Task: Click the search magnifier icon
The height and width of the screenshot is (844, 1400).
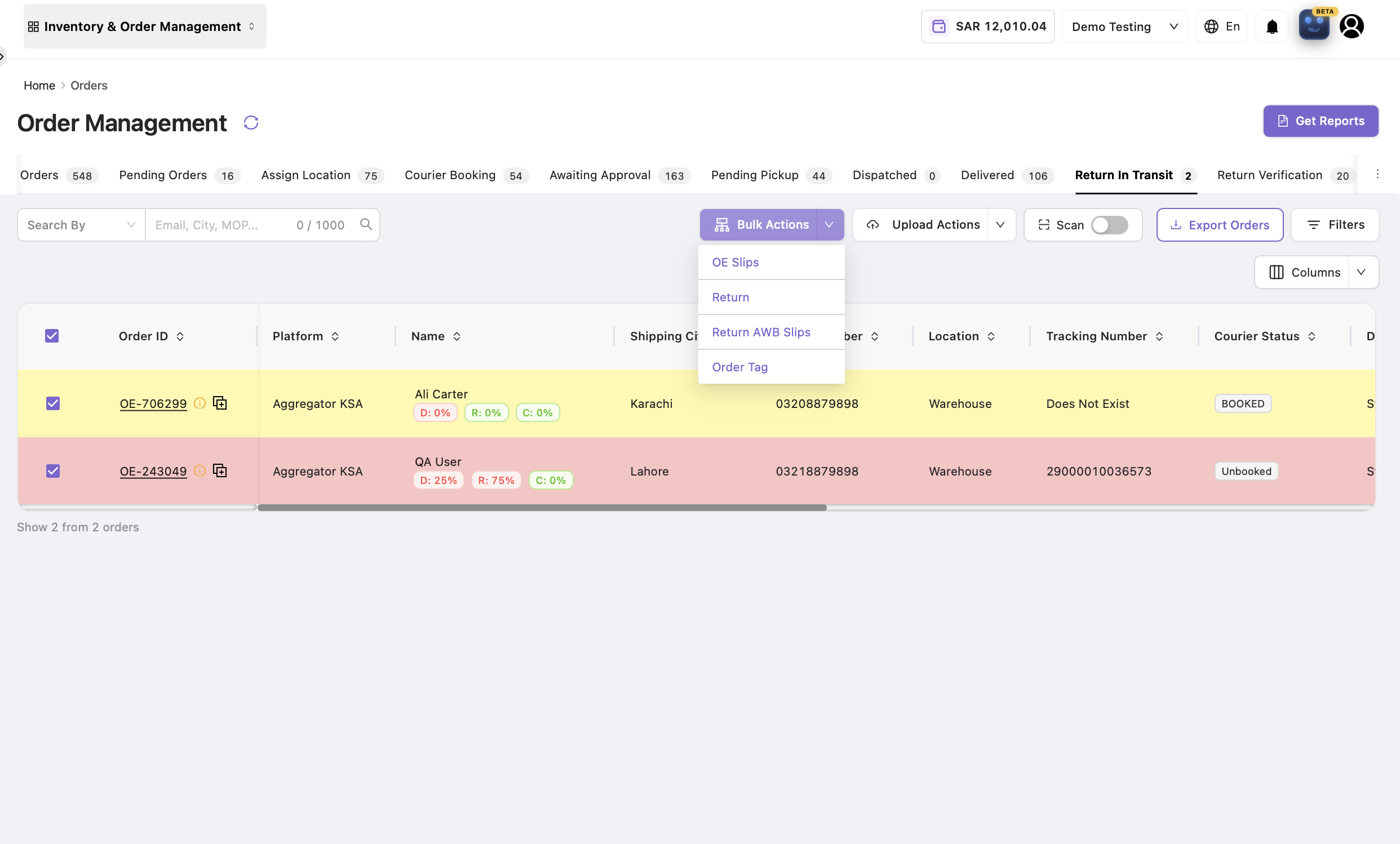Action: [366, 224]
